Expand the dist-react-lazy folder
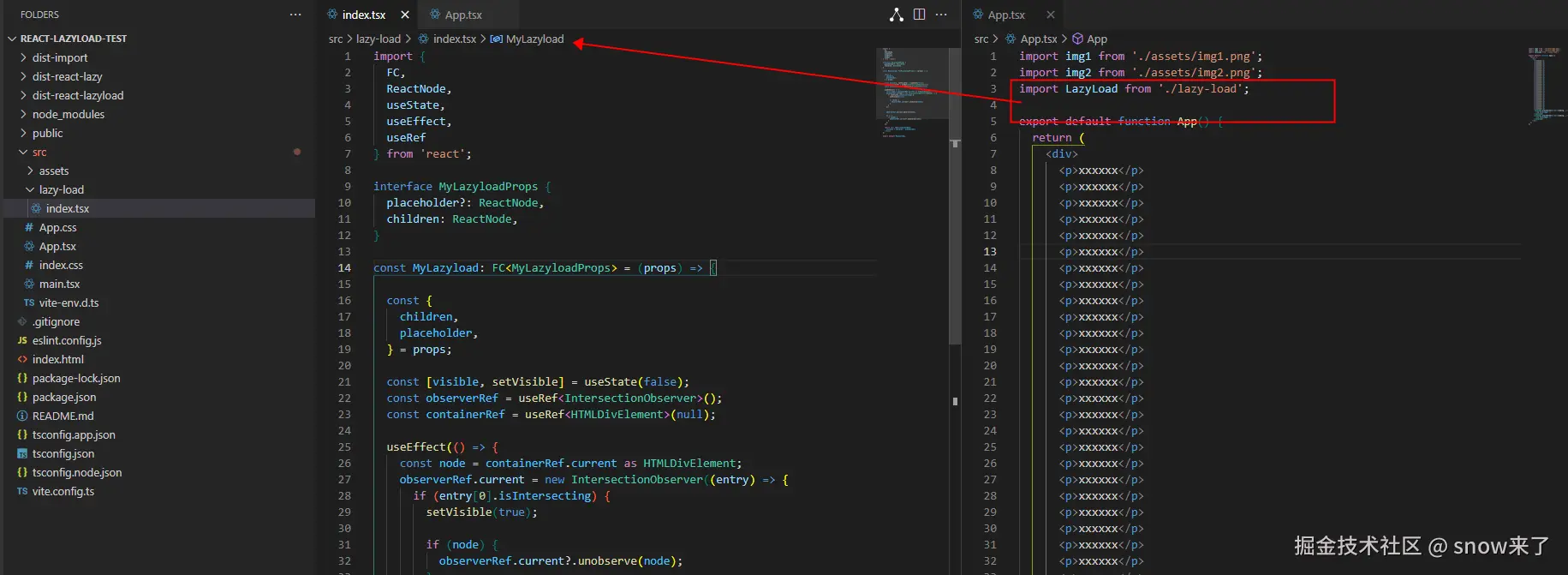This screenshot has height=575, width=1568. pyautogui.click(x=67, y=76)
